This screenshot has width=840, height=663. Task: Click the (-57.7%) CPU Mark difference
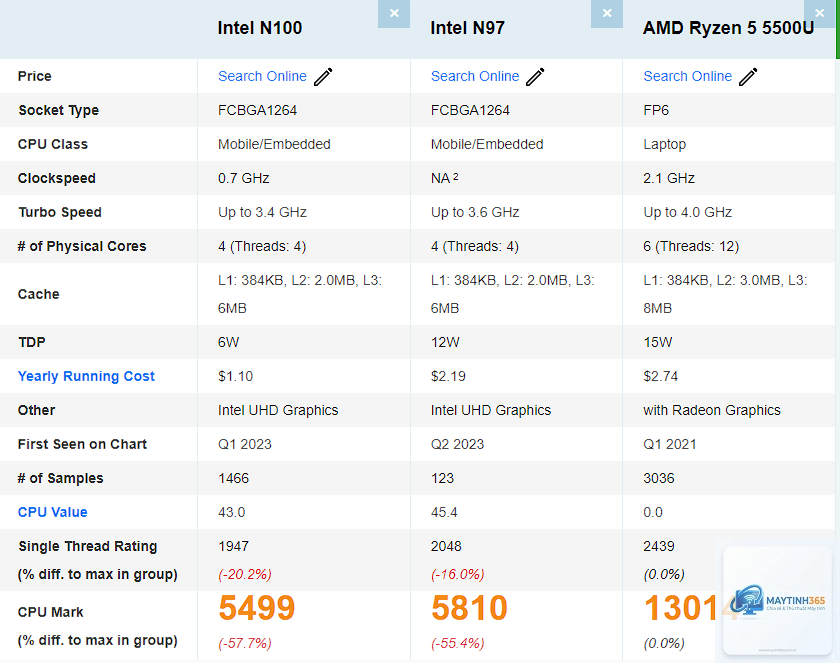coord(245,643)
